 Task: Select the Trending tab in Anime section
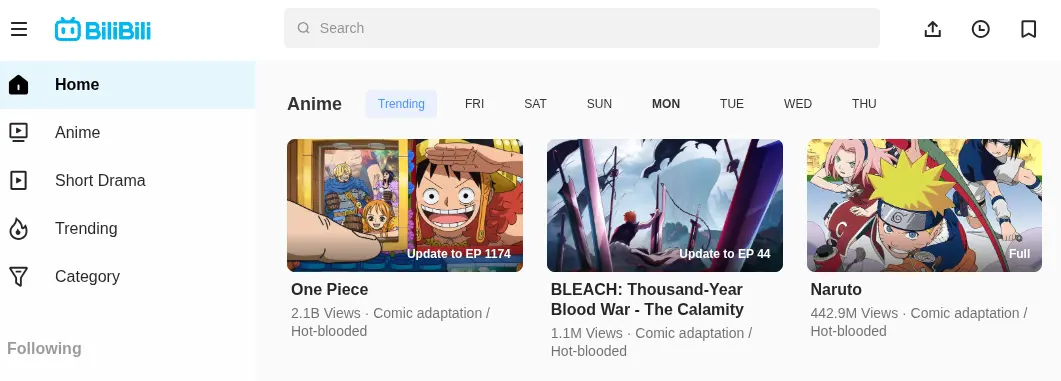click(401, 104)
